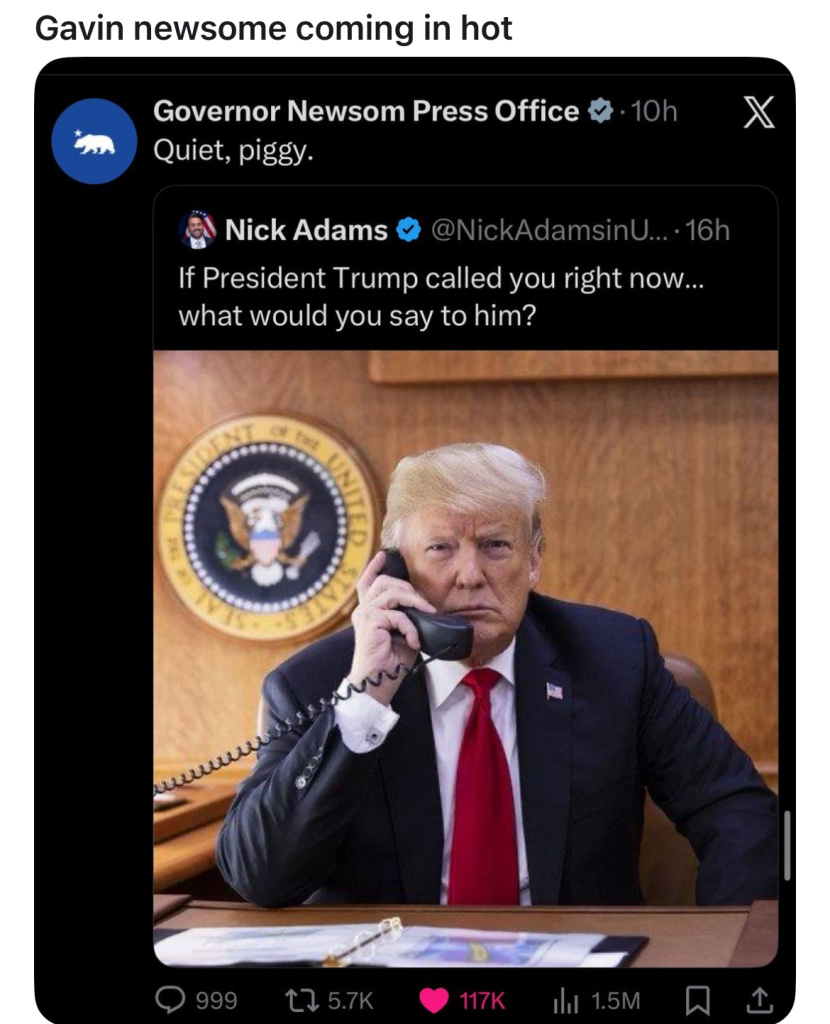Open the reply icon showing 999 comments
Image resolution: width=830 pixels, height=1024 pixels.
click(170, 999)
